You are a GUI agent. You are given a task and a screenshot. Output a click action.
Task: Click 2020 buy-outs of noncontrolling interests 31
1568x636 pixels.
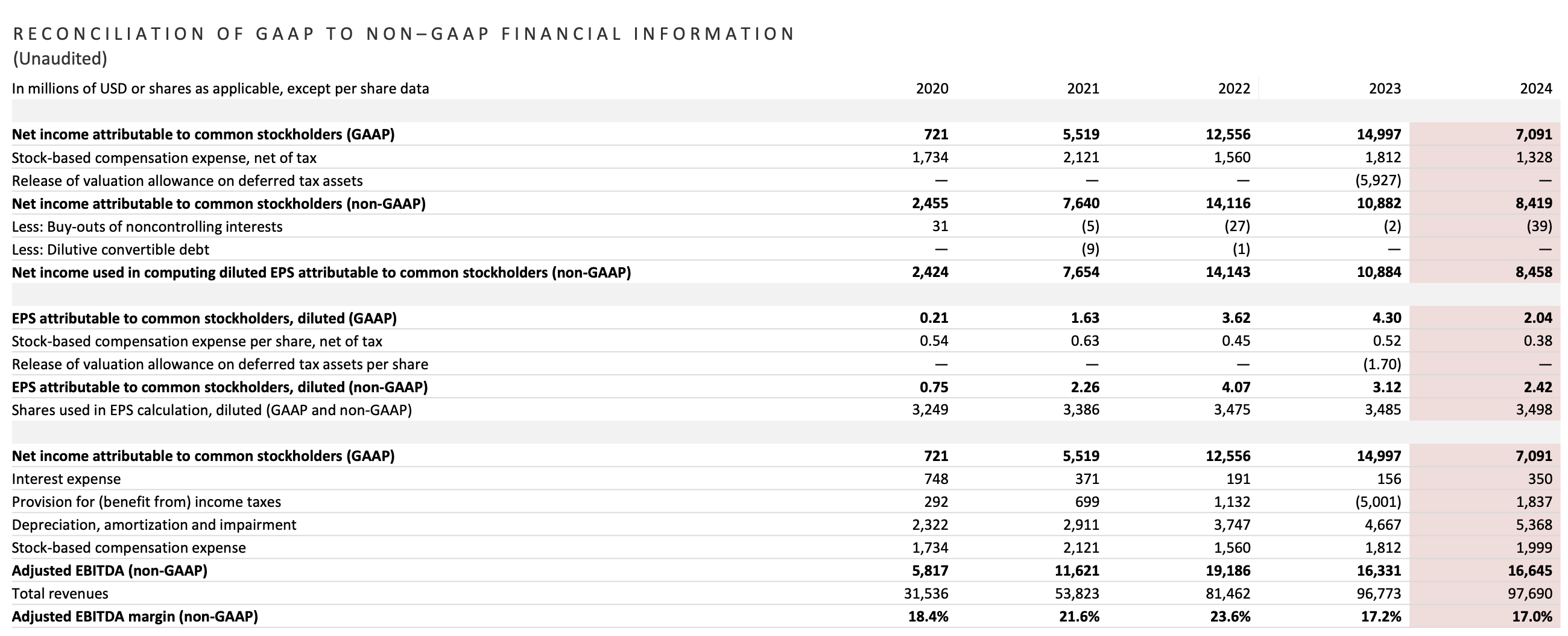(940, 227)
